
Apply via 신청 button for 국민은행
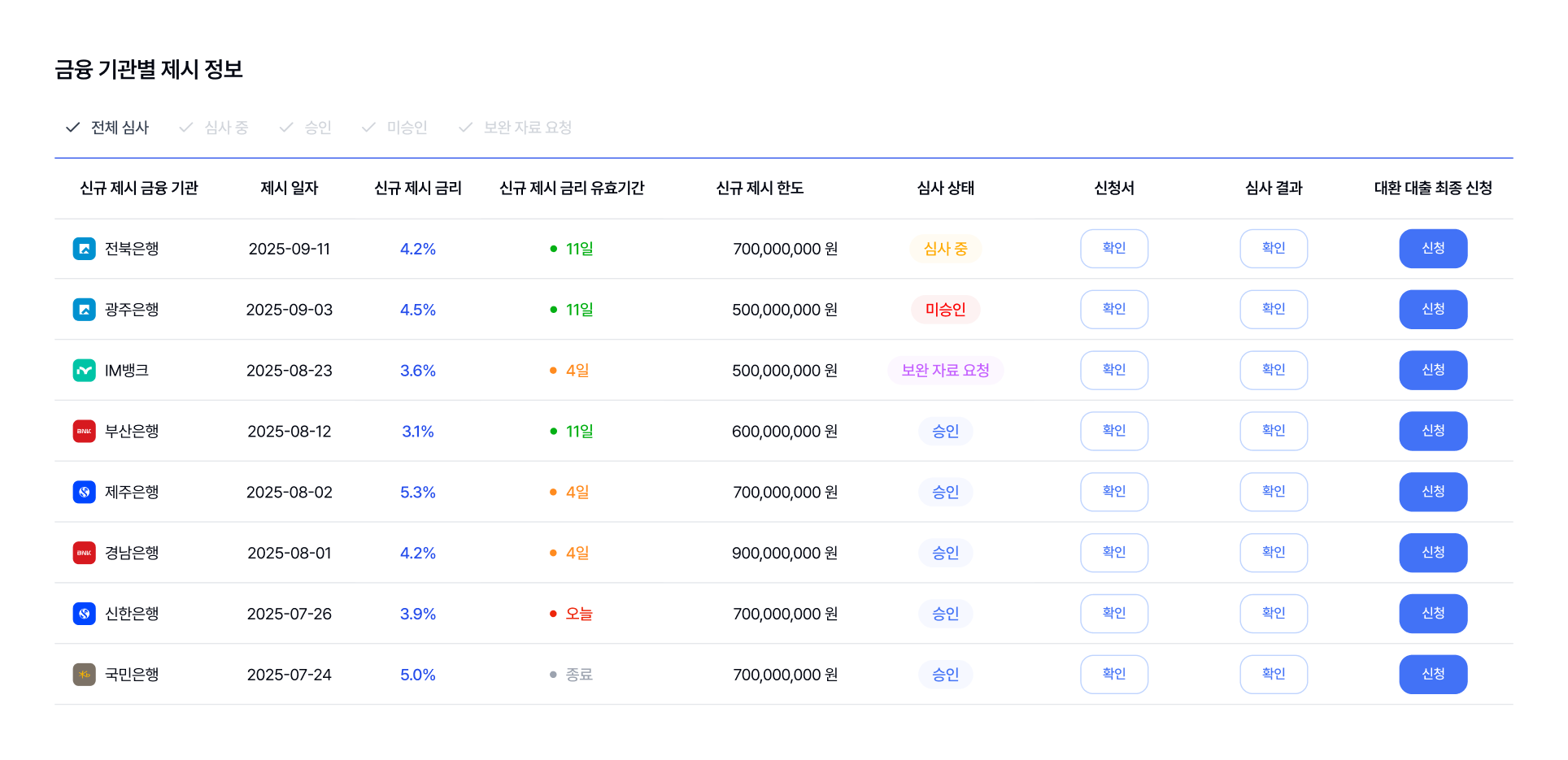[x=1432, y=675]
